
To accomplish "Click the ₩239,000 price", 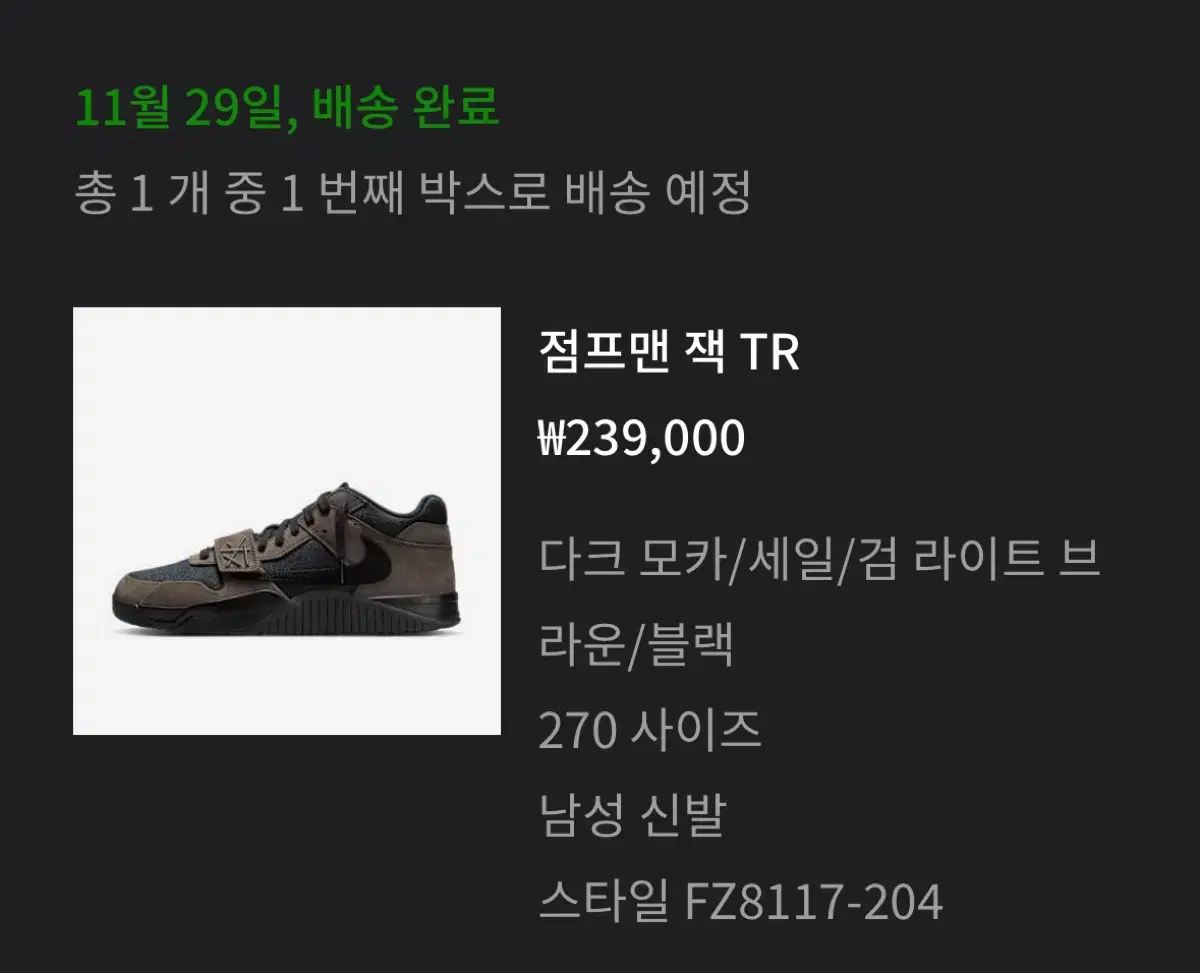I will (642, 438).
